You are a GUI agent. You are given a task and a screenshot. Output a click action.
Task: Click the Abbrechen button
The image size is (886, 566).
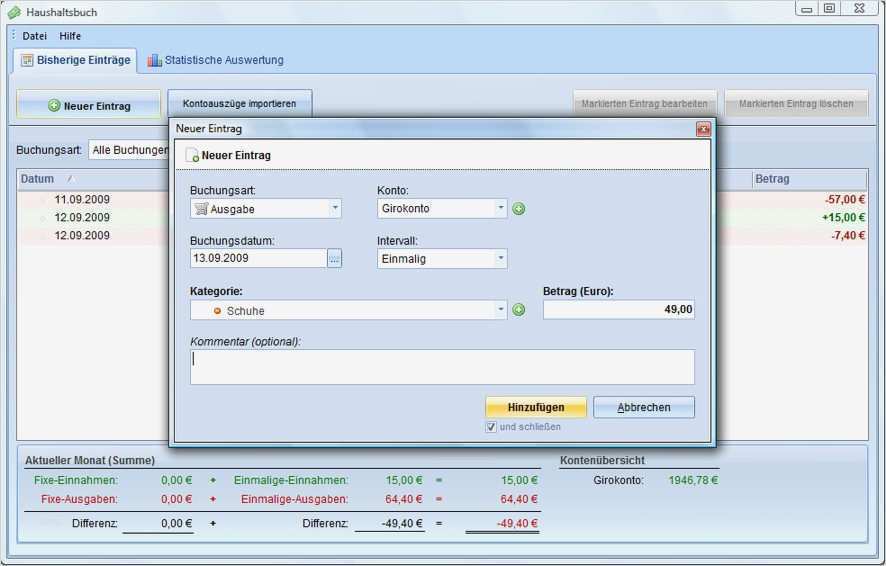coord(643,407)
